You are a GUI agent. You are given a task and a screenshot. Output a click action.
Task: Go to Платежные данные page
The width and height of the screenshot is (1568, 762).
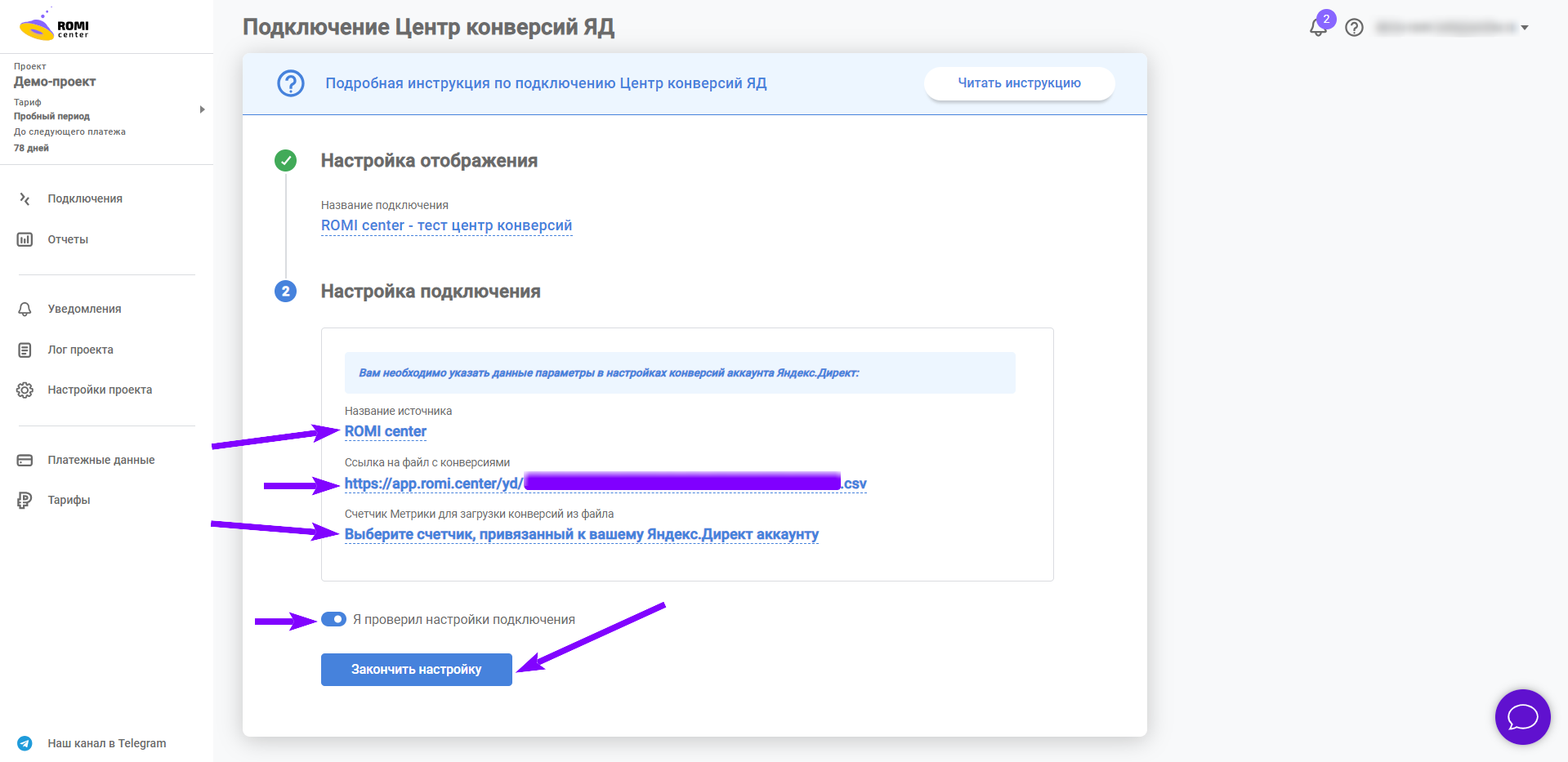(101, 460)
